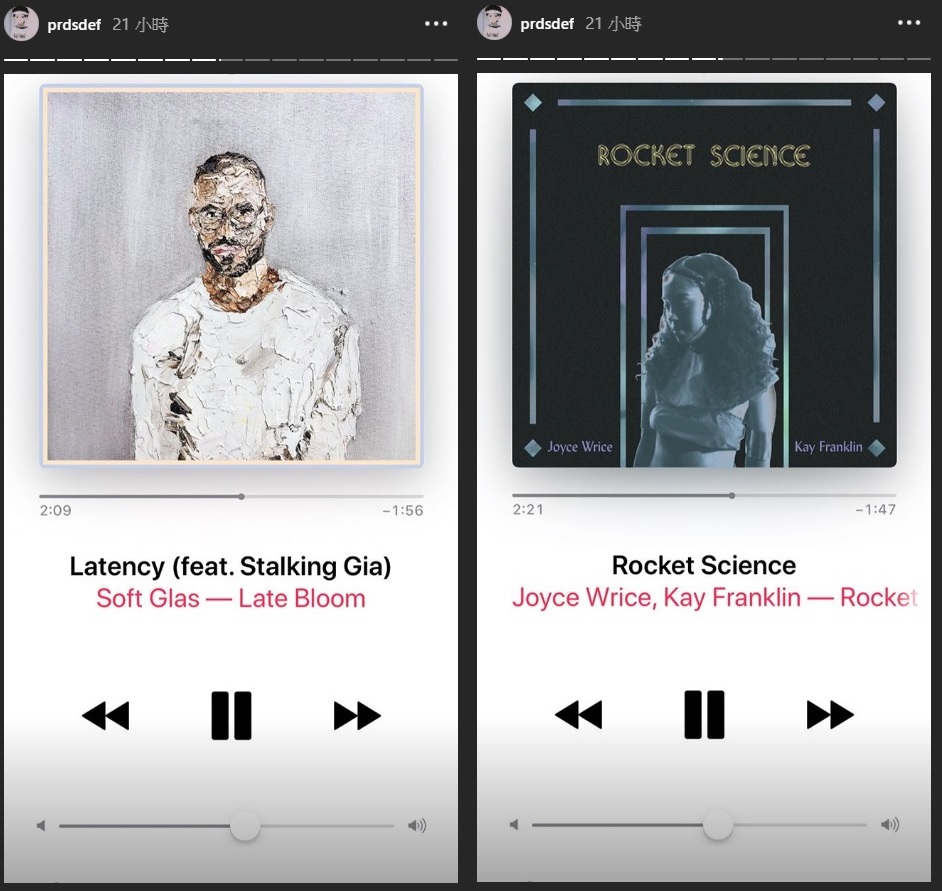The height and width of the screenshot is (891, 942).
Task: Open prdsdef username on left story
Action: click(x=74, y=25)
